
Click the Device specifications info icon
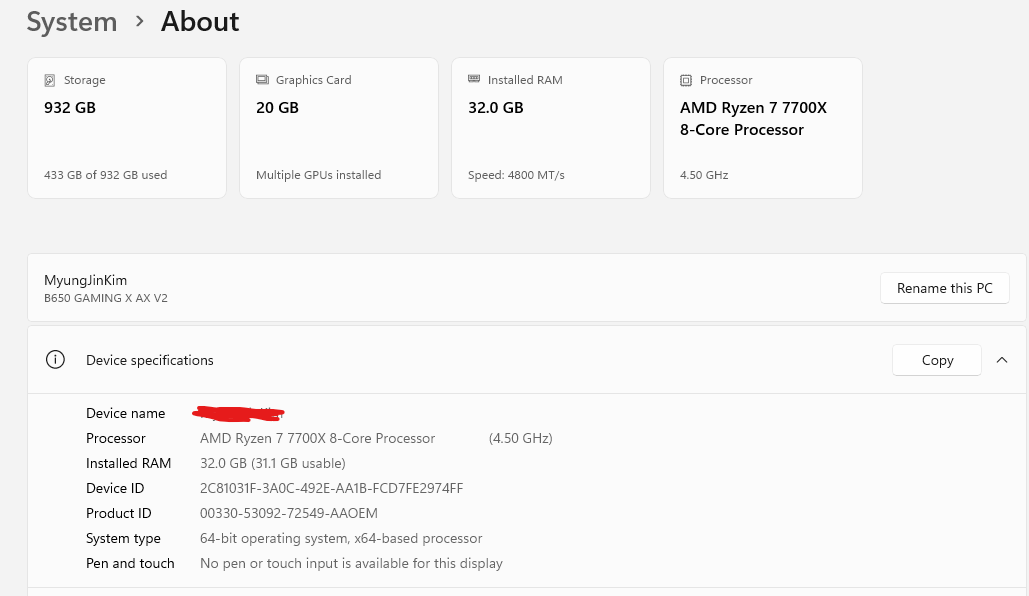click(x=56, y=360)
